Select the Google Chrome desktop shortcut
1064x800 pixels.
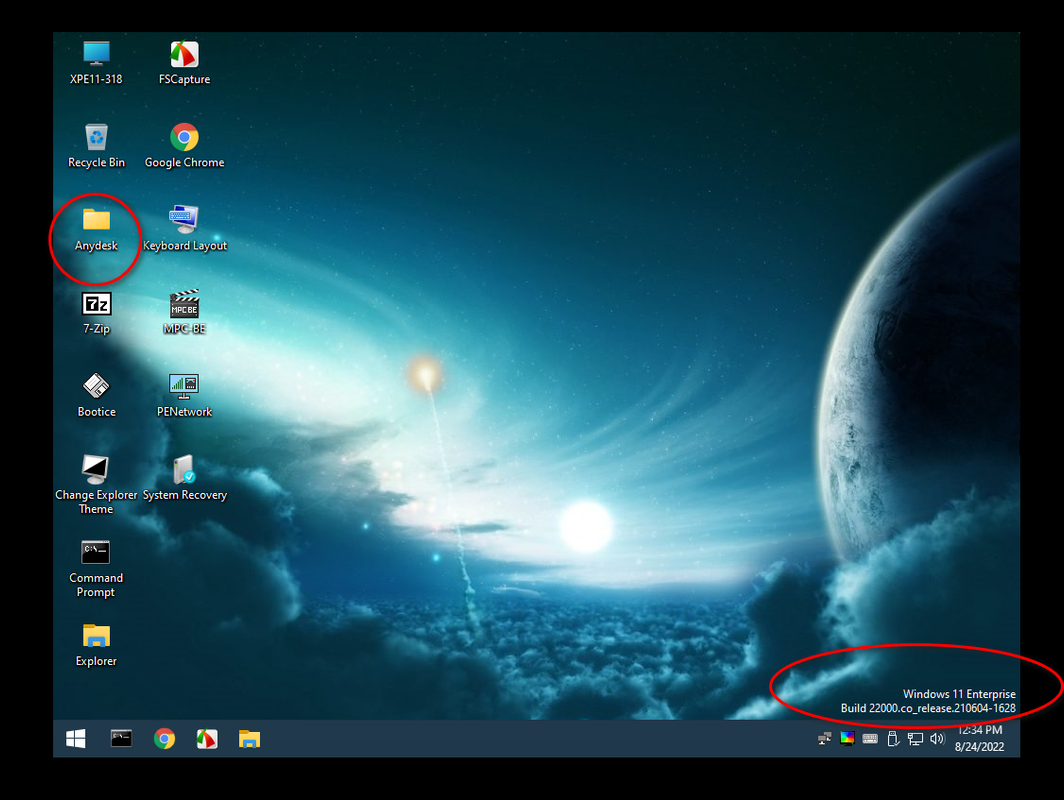184,146
